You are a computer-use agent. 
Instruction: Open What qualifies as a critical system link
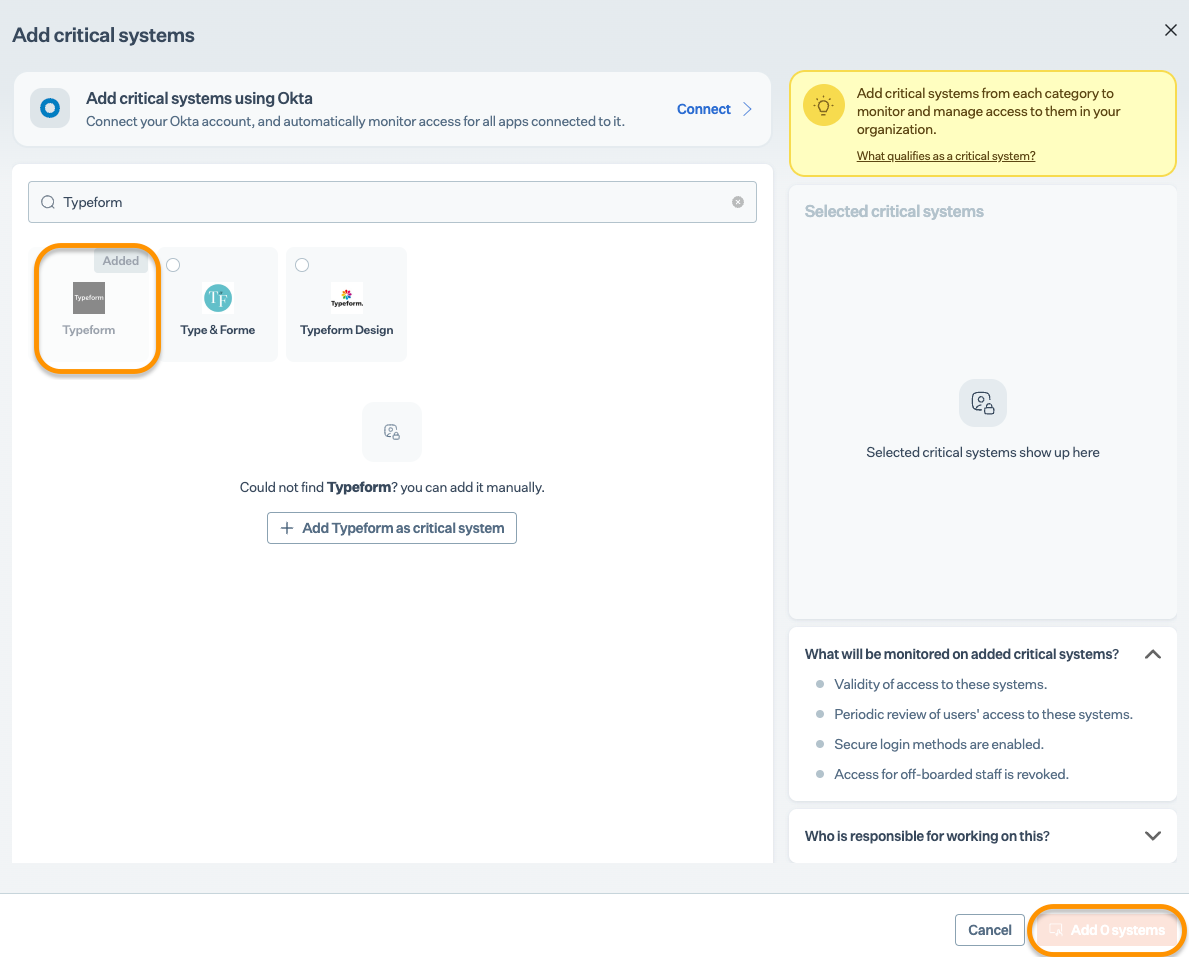946,156
